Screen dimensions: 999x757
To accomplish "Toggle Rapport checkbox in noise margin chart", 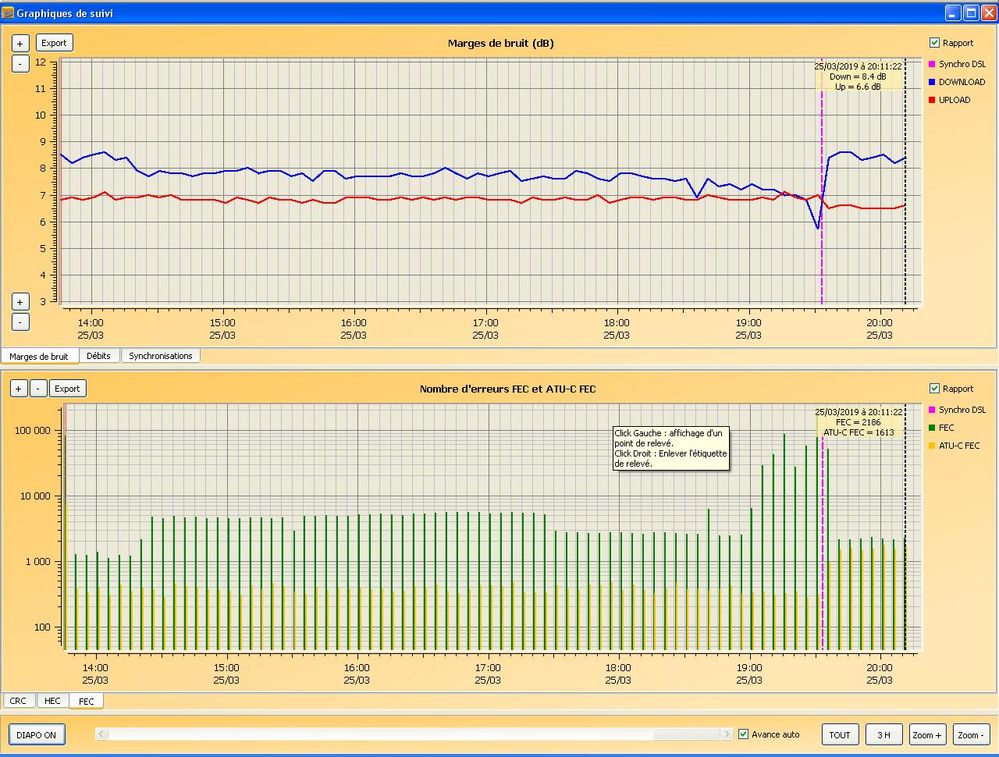I will coord(934,43).
